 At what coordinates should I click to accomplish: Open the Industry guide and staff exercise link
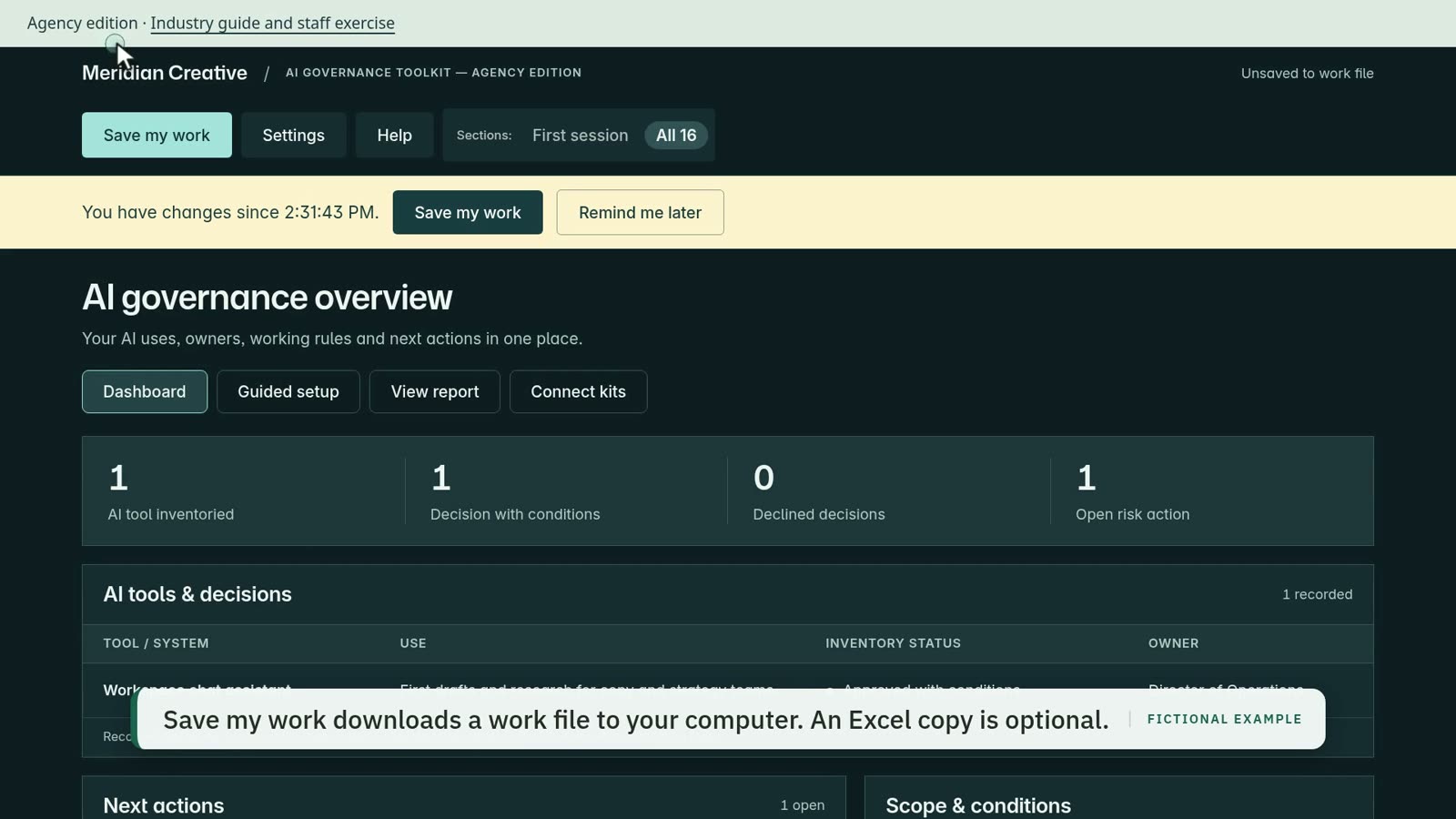click(272, 23)
